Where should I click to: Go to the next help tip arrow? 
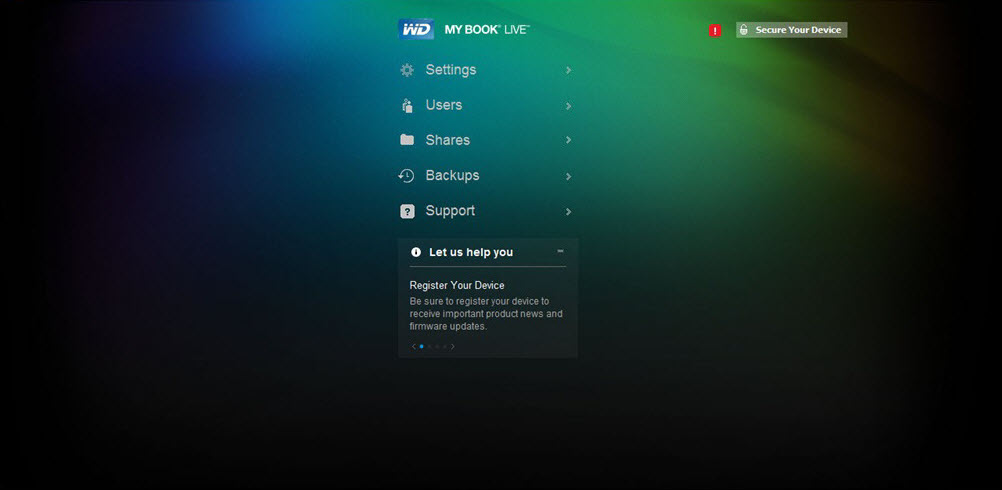453,346
